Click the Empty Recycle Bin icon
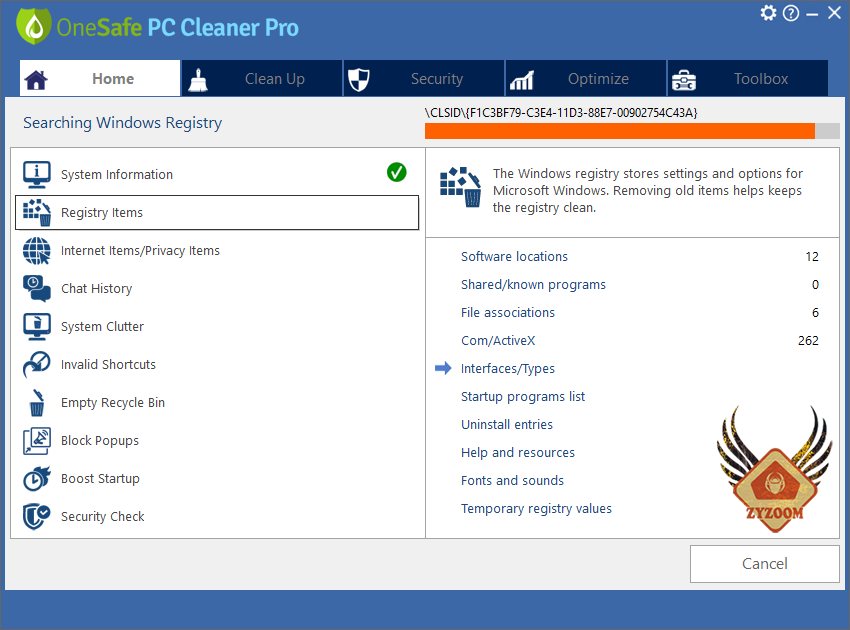Image resolution: width=850 pixels, height=630 pixels. coord(37,402)
